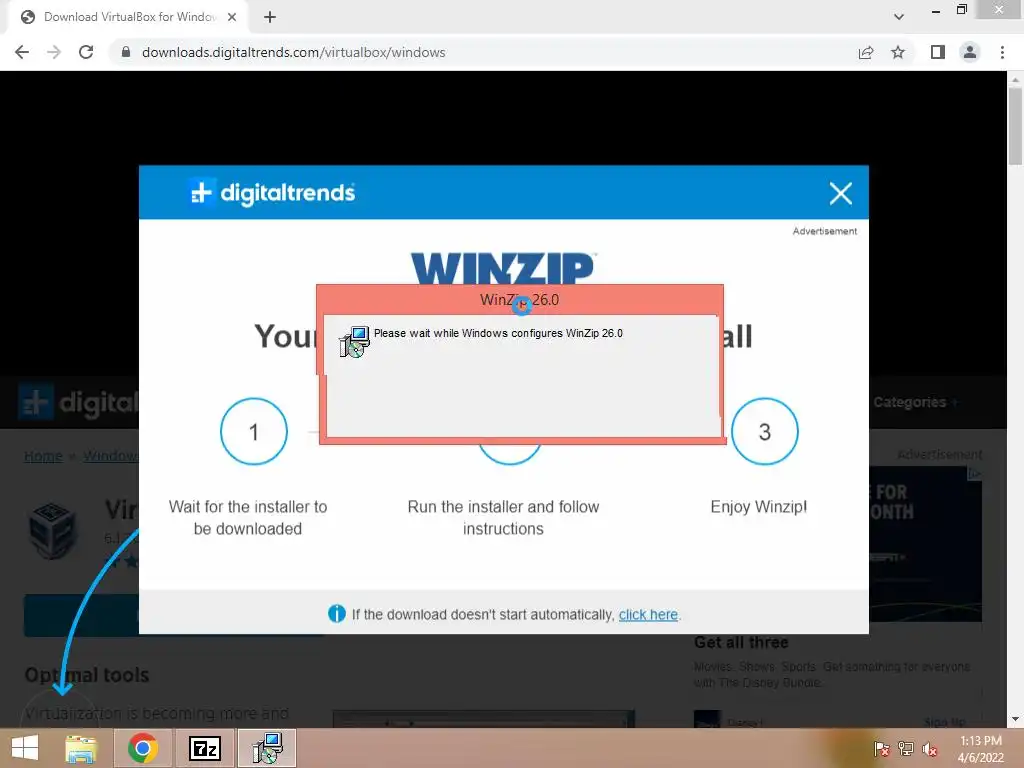
Task: Share this page via the share icon
Action: coord(866,52)
